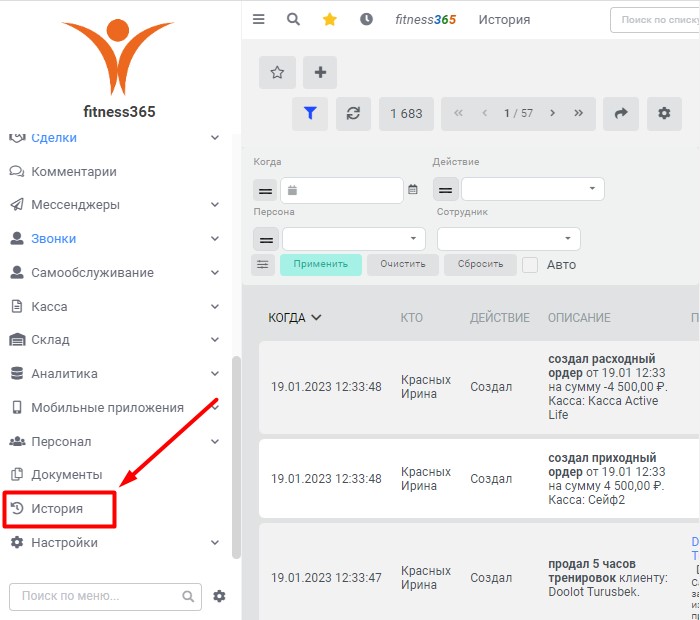Image resolution: width=700 pixels, height=620 pixels.
Task: Jump to last page double-arrow
Action: coord(578,113)
